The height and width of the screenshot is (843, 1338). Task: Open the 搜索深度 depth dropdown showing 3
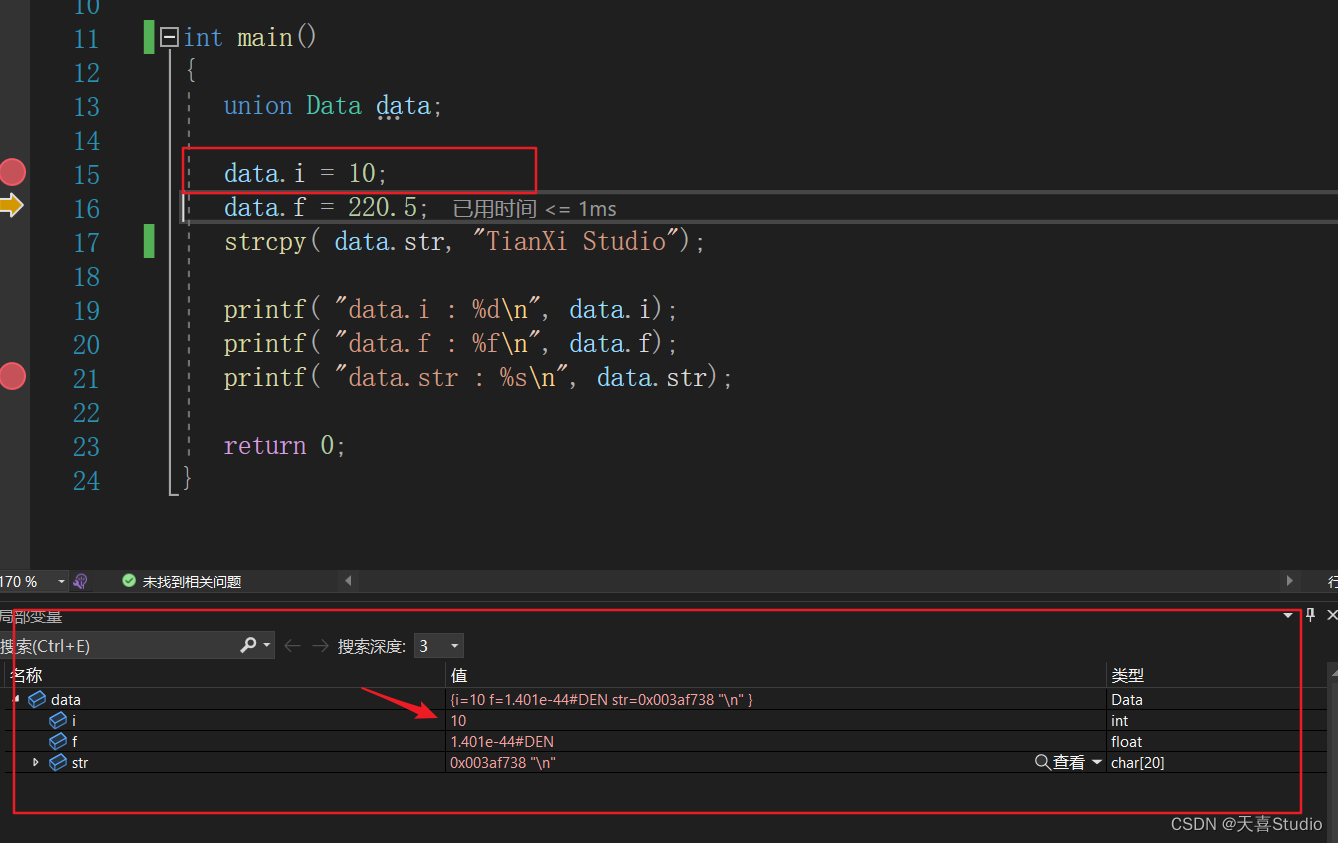tap(439, 646)
